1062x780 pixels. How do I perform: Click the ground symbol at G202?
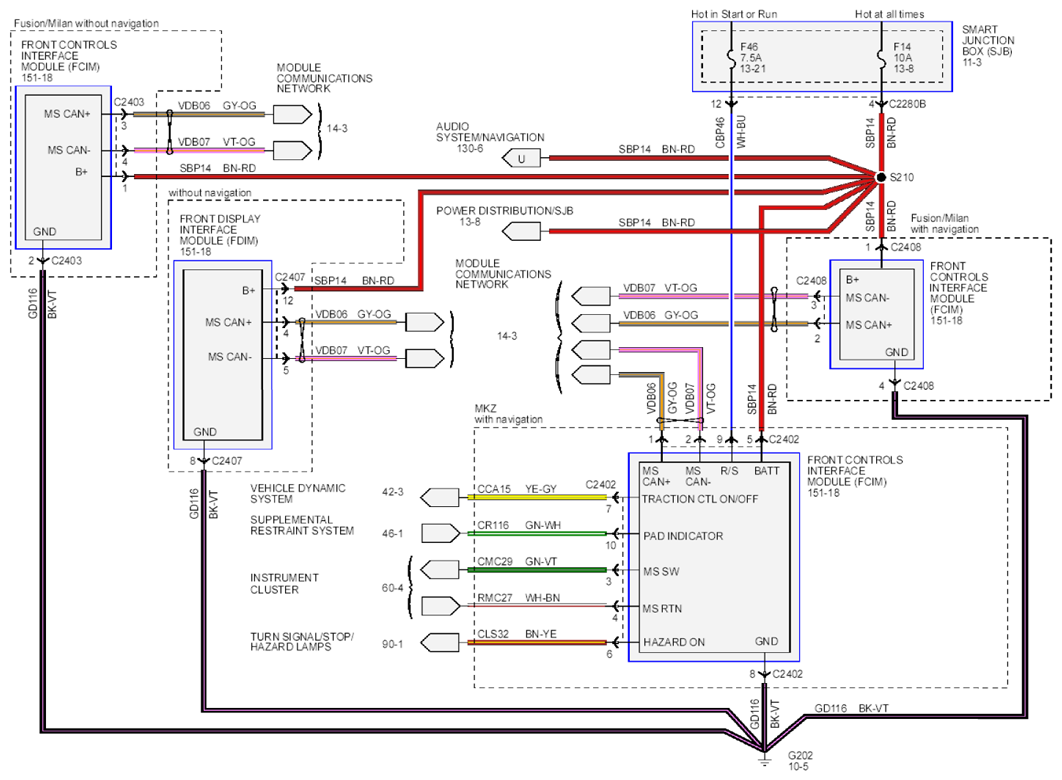[765, 760]
